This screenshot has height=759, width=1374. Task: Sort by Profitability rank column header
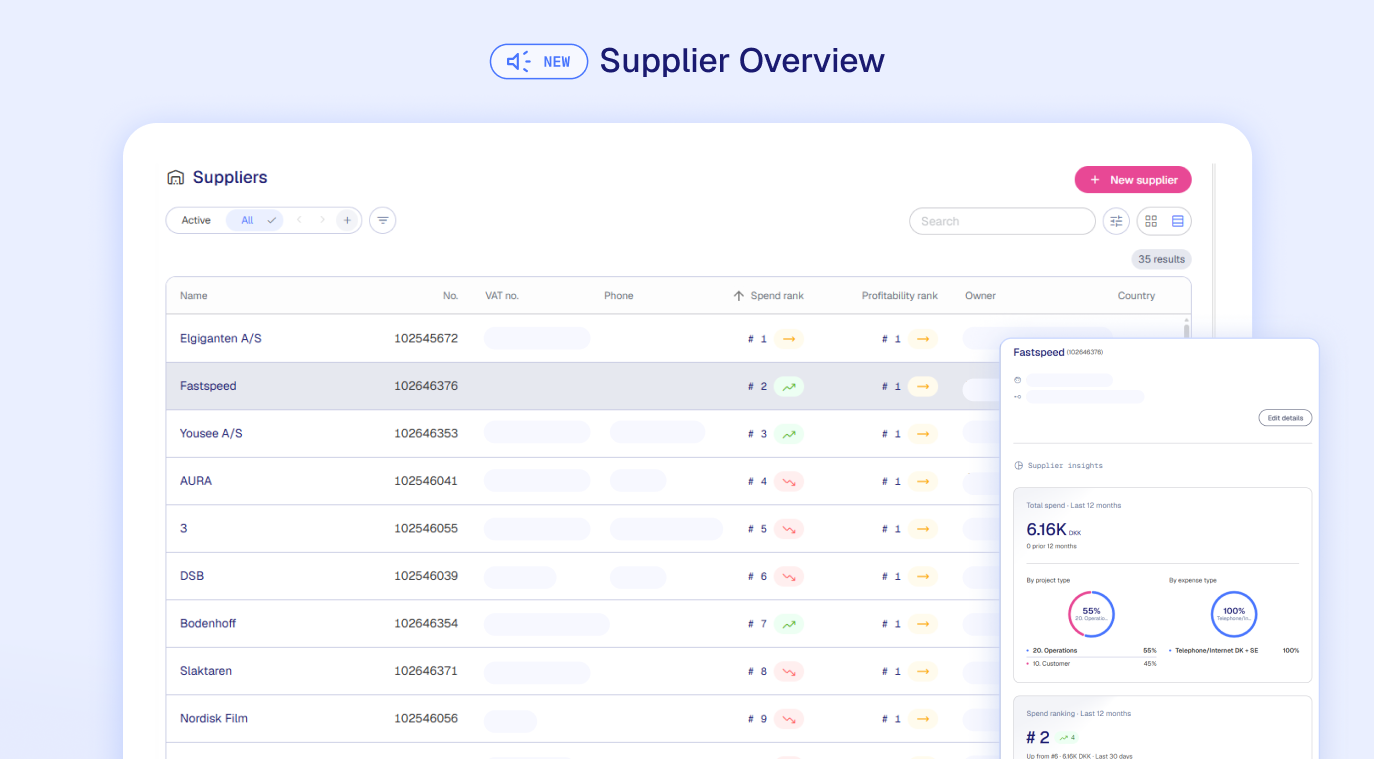tap(900, 296)
